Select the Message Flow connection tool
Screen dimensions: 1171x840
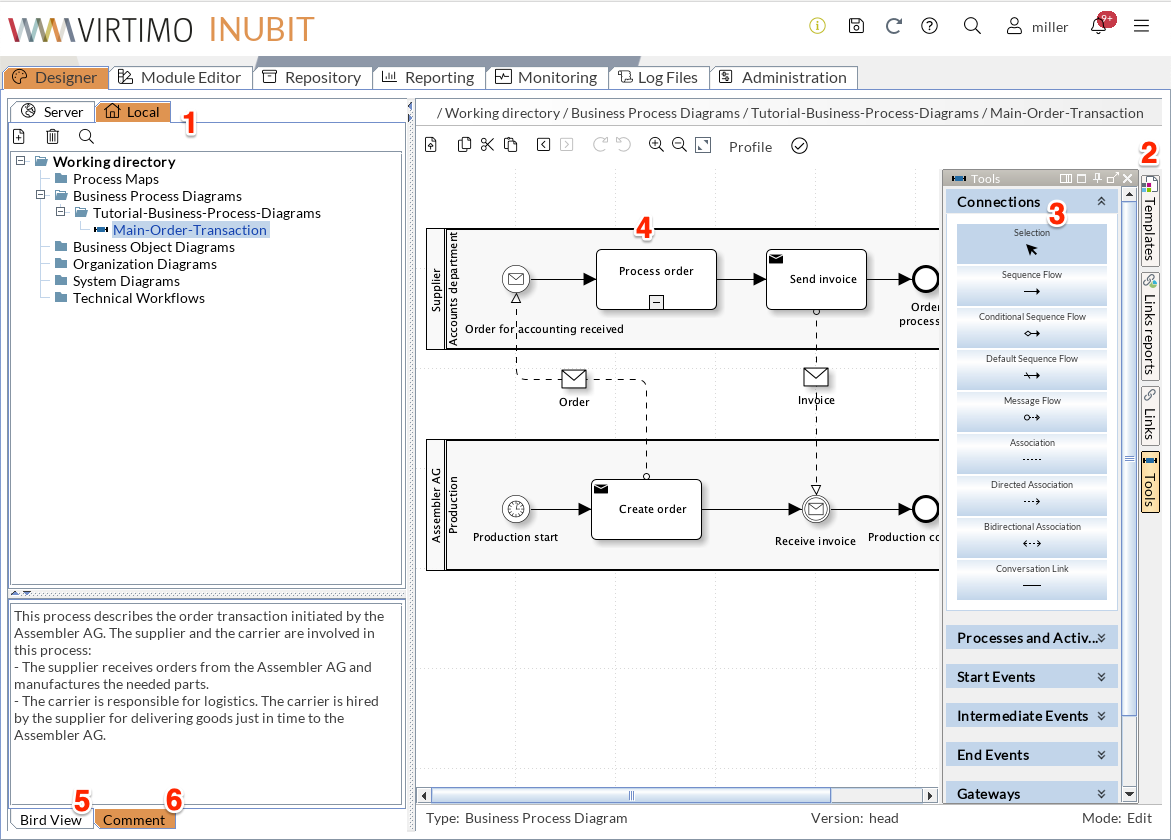tap(1031, 411)
